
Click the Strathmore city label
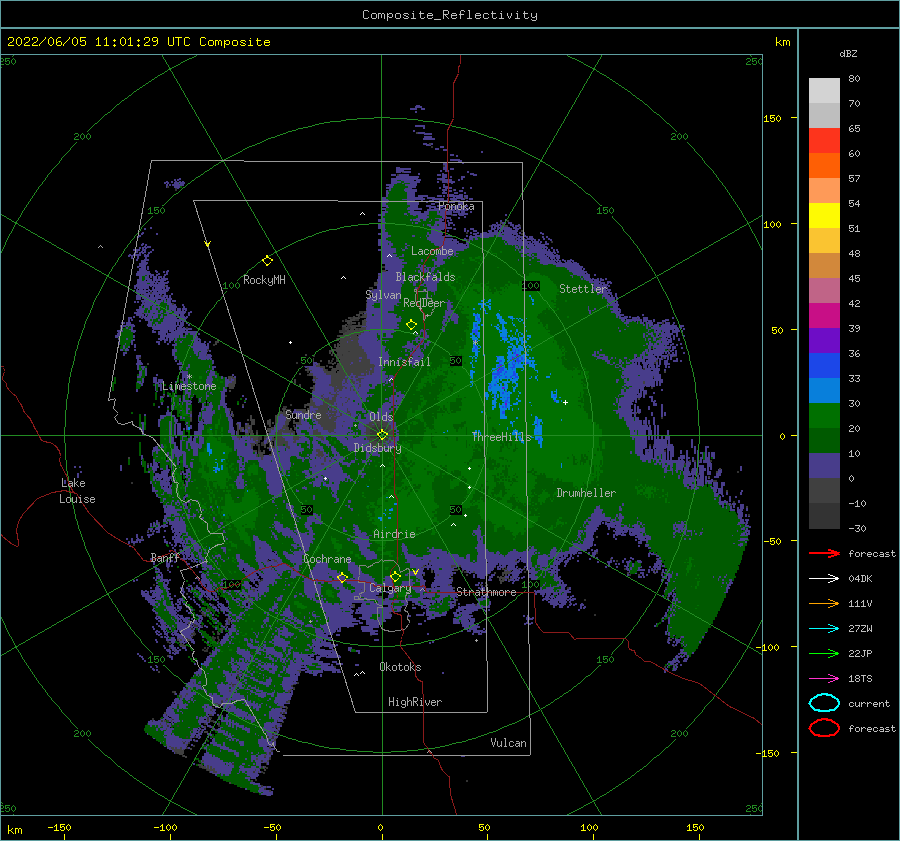(487, 592)
